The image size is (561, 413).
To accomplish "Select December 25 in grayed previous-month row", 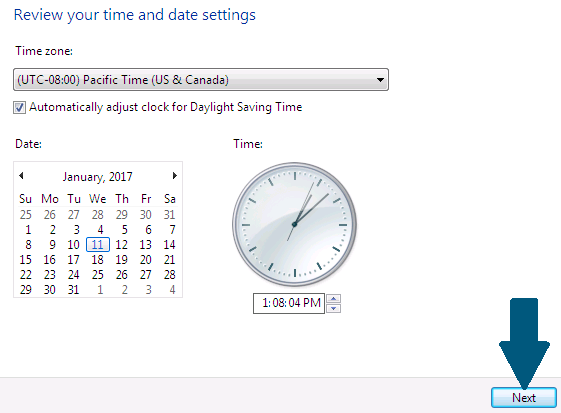I will pyautogui.click(x=25, y=214).
